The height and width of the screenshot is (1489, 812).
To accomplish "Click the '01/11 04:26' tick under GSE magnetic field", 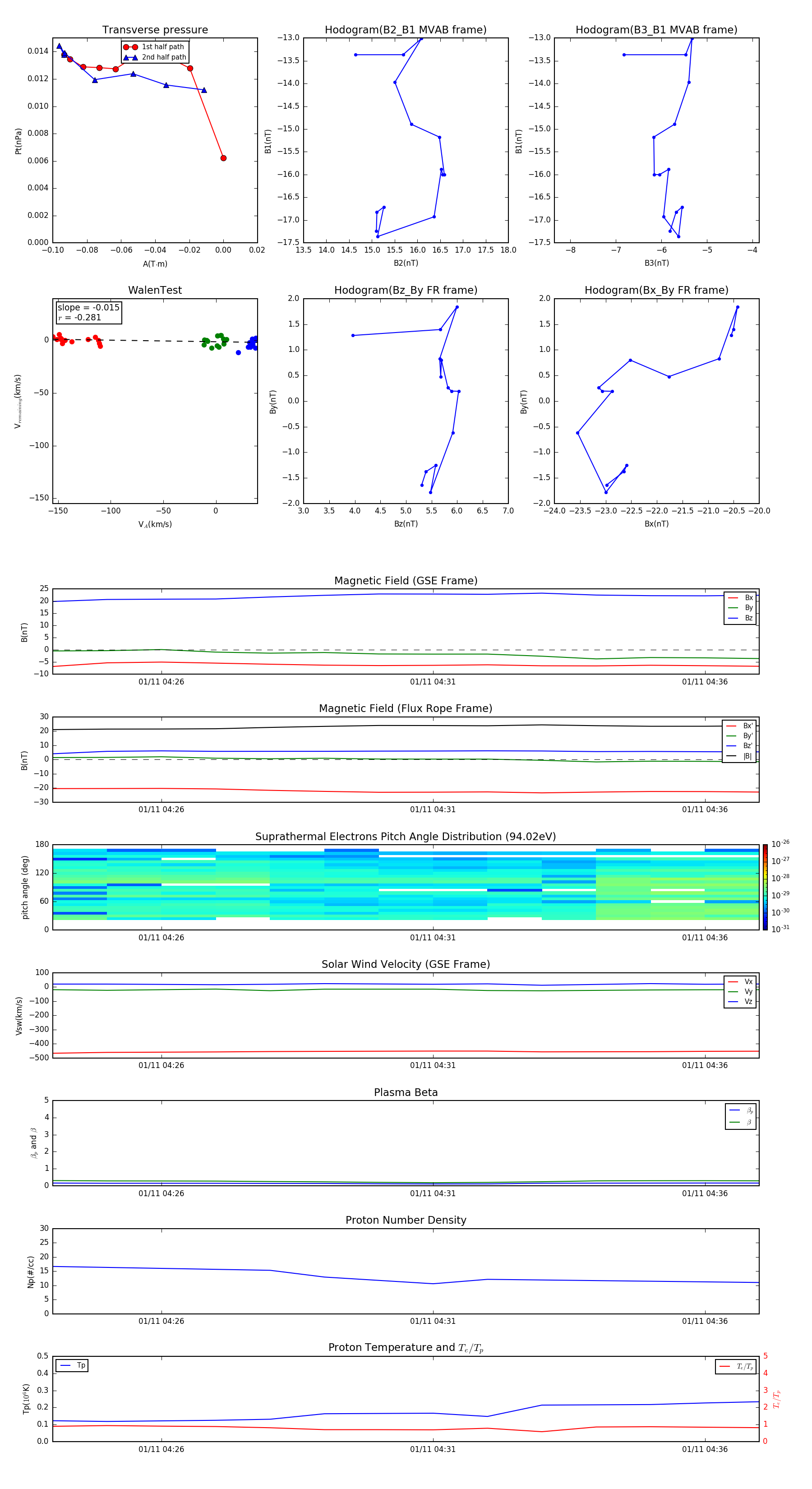I will 161,682.
